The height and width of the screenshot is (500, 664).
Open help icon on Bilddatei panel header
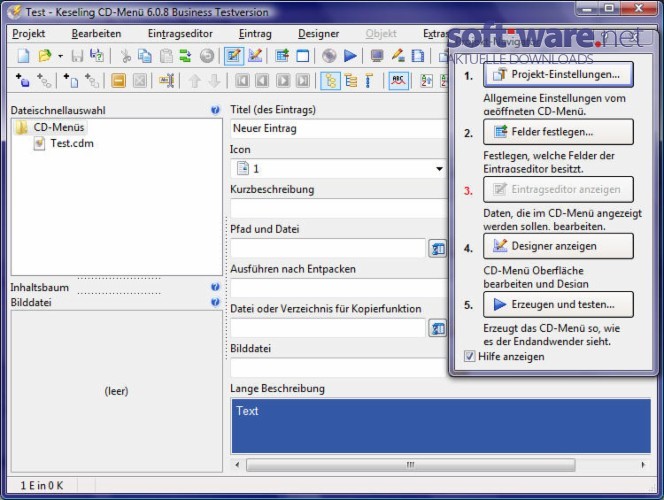tap(215, 302)
